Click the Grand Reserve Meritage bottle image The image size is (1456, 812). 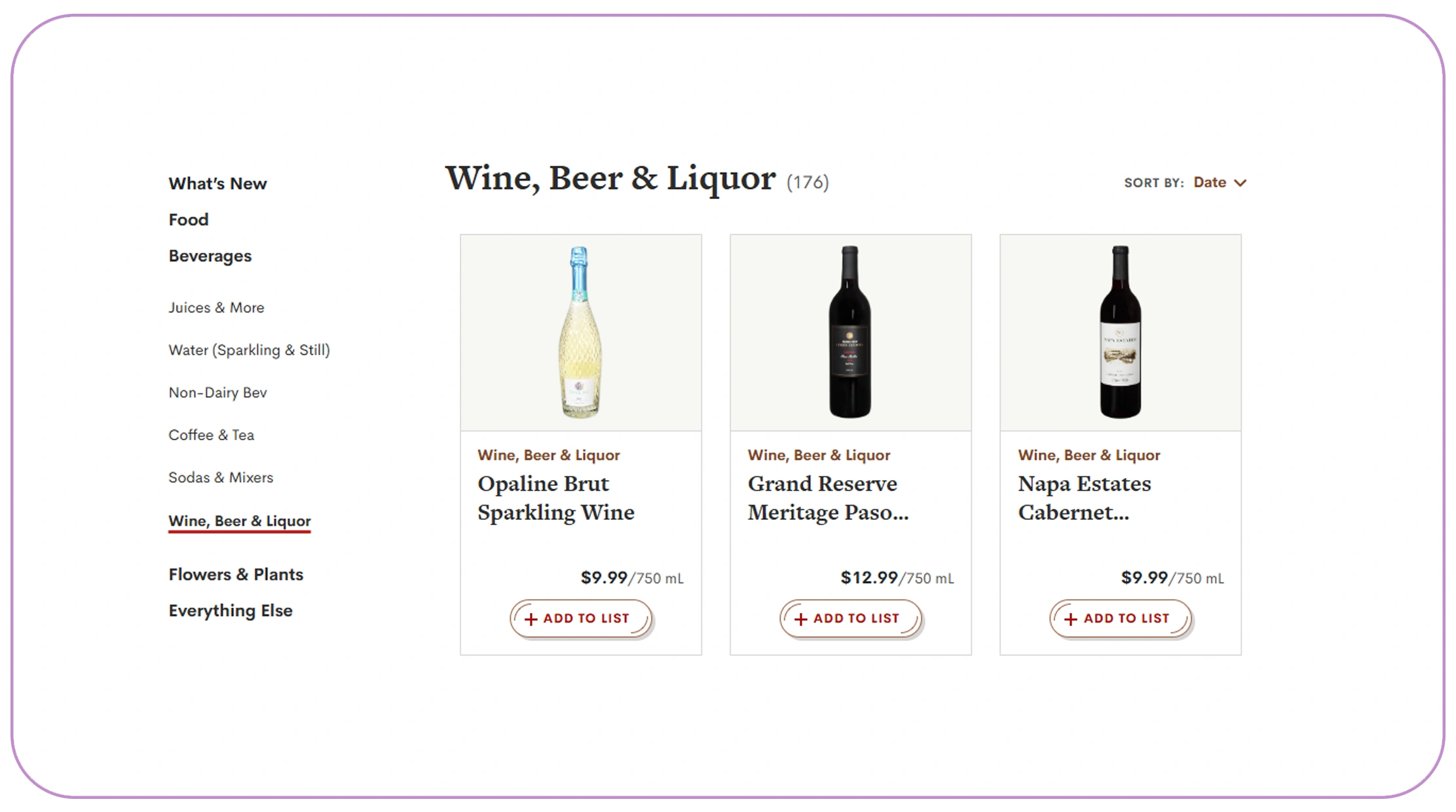850,332
